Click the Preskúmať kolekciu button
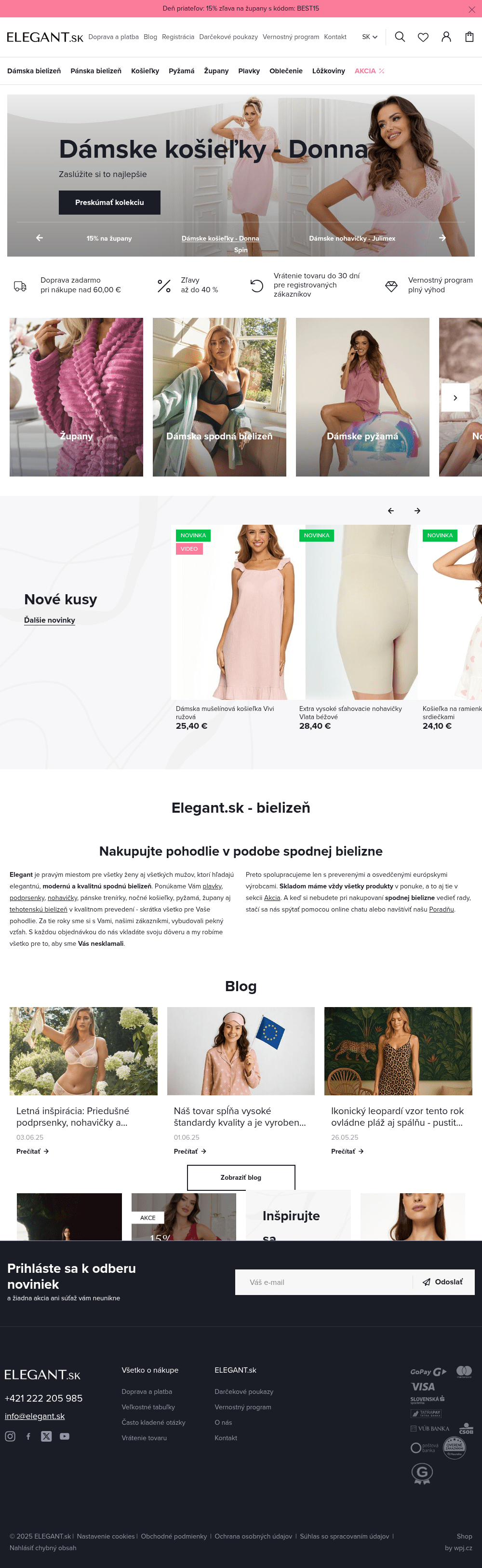Viewport: 482px width, 1568px height. click(x=109, y=202)
